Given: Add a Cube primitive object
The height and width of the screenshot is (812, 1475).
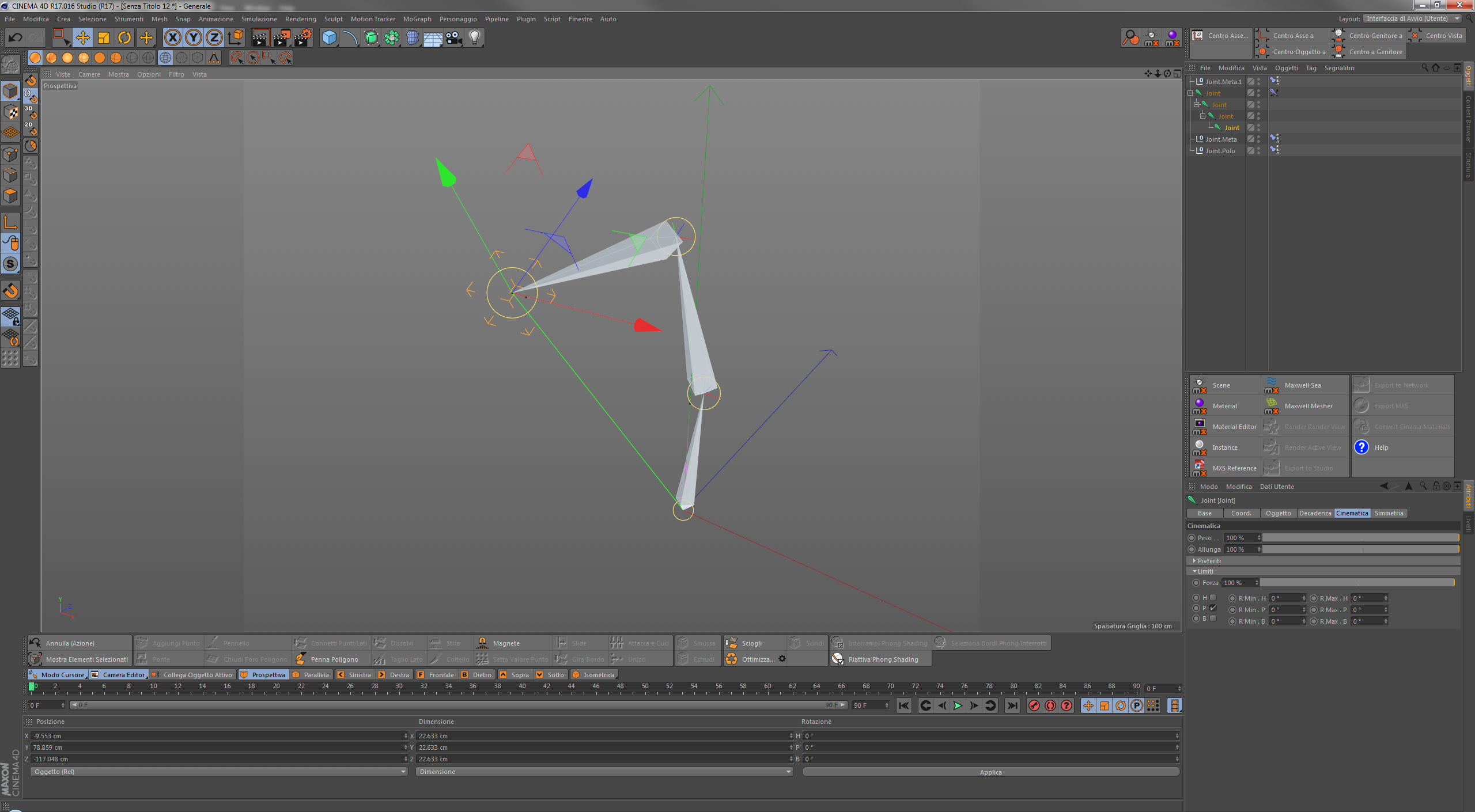Looking at the screenshot, I should click(x=329, y=38).
